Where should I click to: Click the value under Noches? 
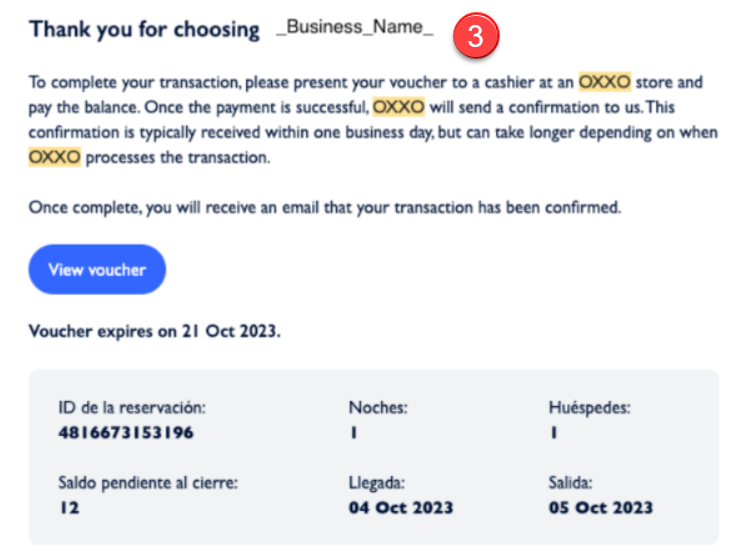[x=353, y=433]
